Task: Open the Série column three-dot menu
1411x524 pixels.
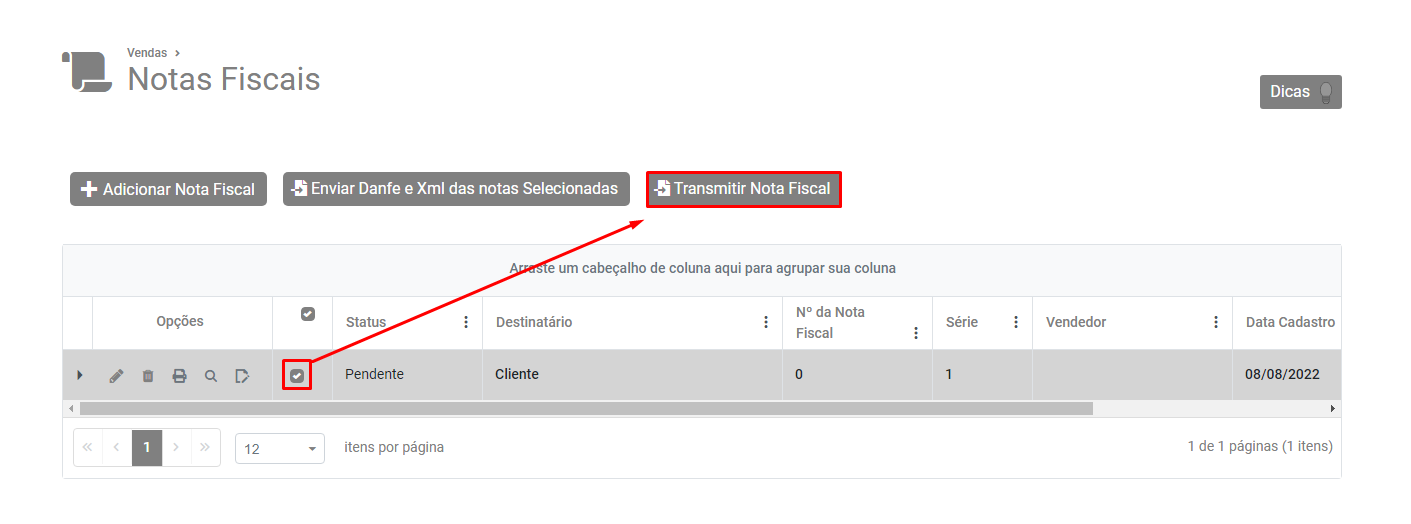Action: [x=1016, y=322]
